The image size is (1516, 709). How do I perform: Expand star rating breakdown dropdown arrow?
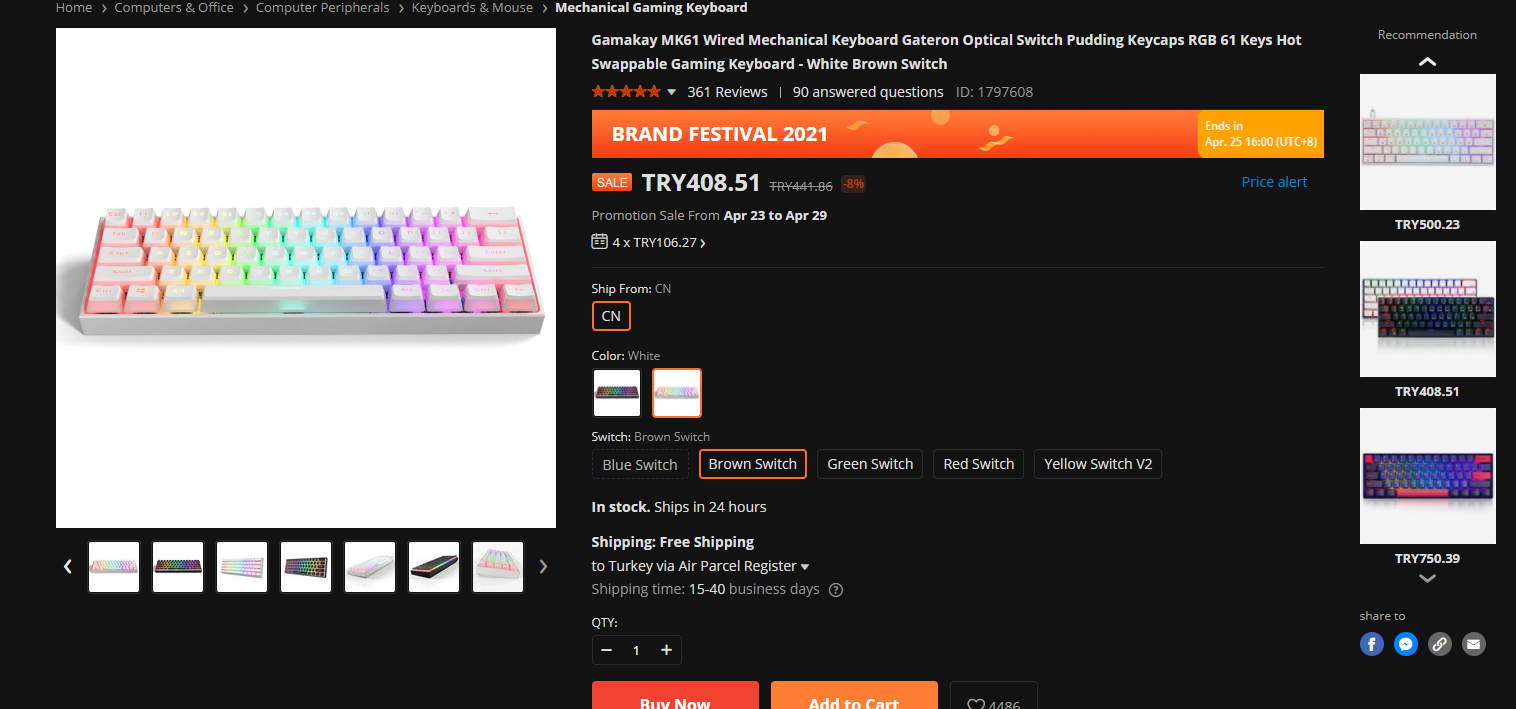[671, 92]
